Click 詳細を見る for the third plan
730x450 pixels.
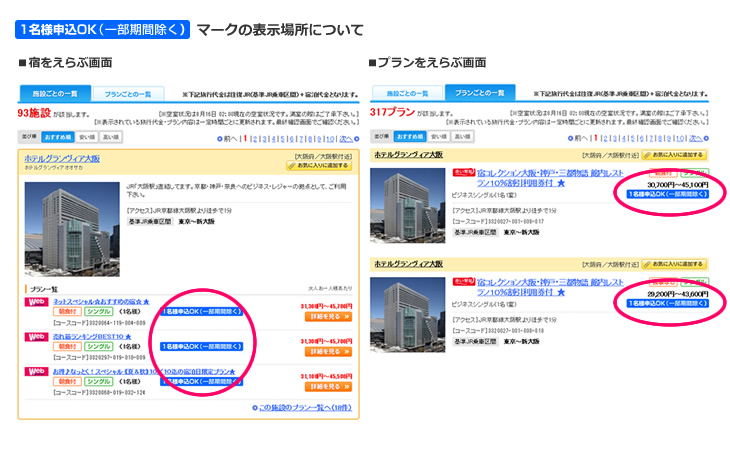[x=329, y=386]
